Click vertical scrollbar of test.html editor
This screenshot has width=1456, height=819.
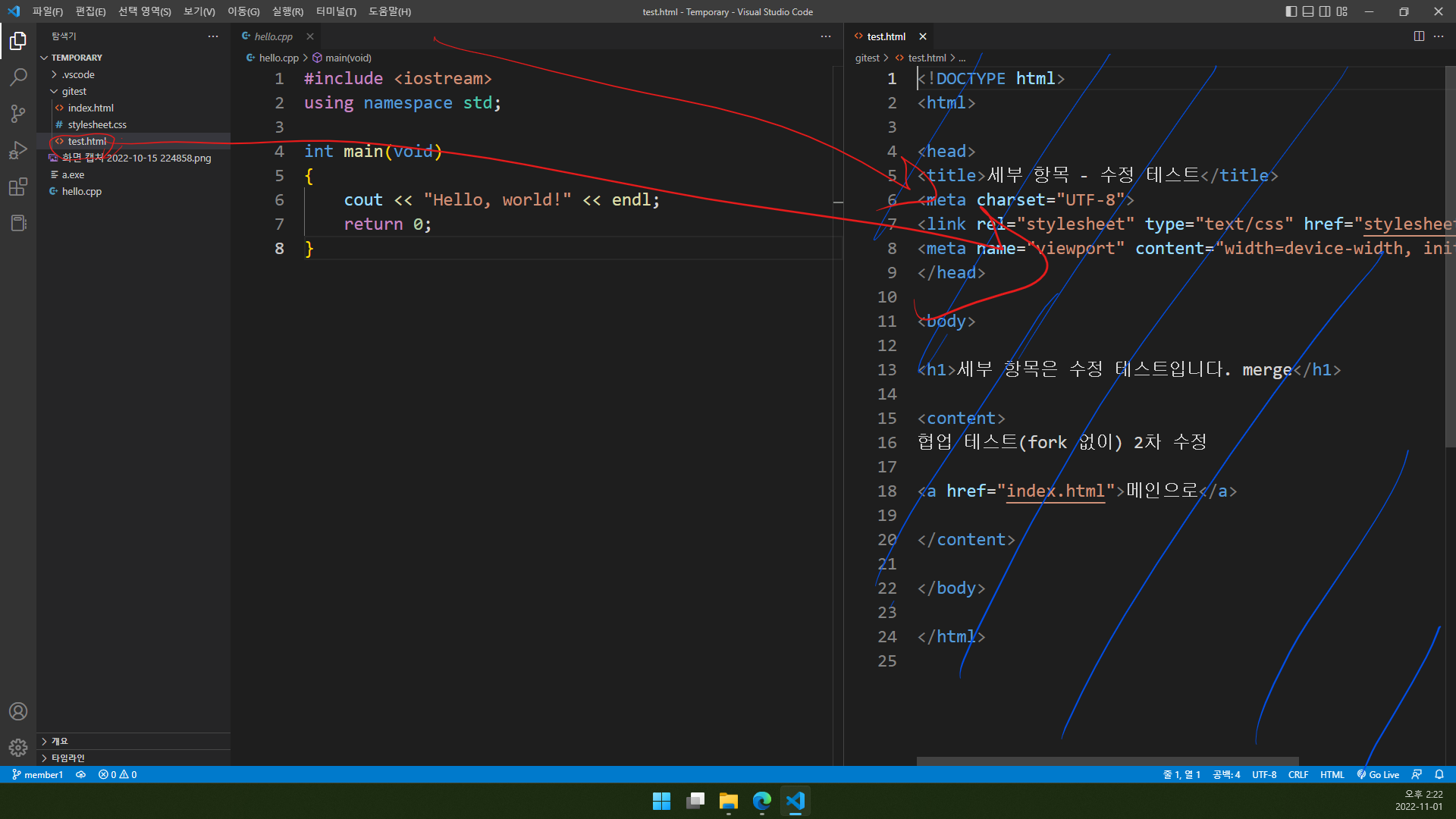coord(1451,256)
